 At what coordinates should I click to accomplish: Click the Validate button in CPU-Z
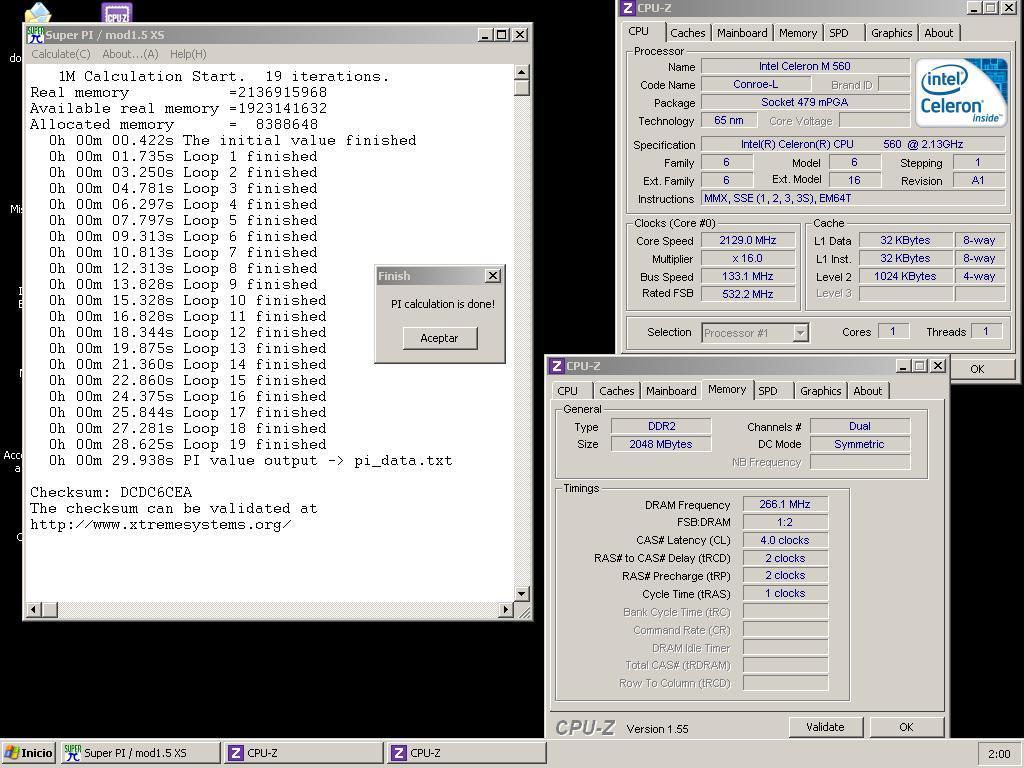[x=825, y=727]
